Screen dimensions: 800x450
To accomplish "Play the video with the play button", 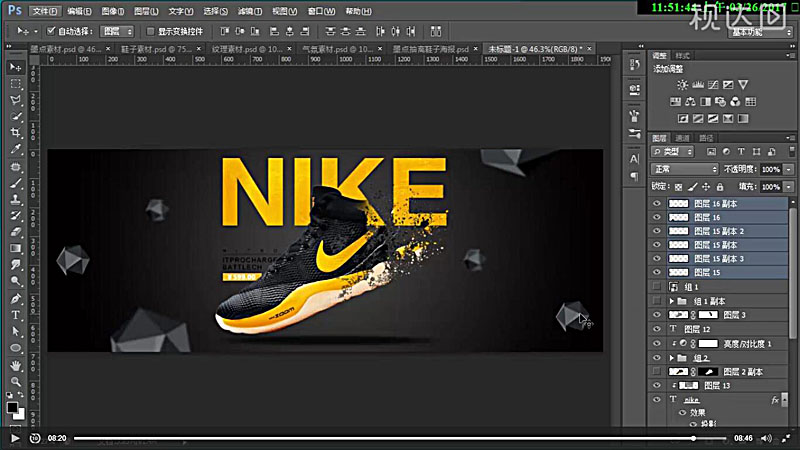I will tap(15, 438).
